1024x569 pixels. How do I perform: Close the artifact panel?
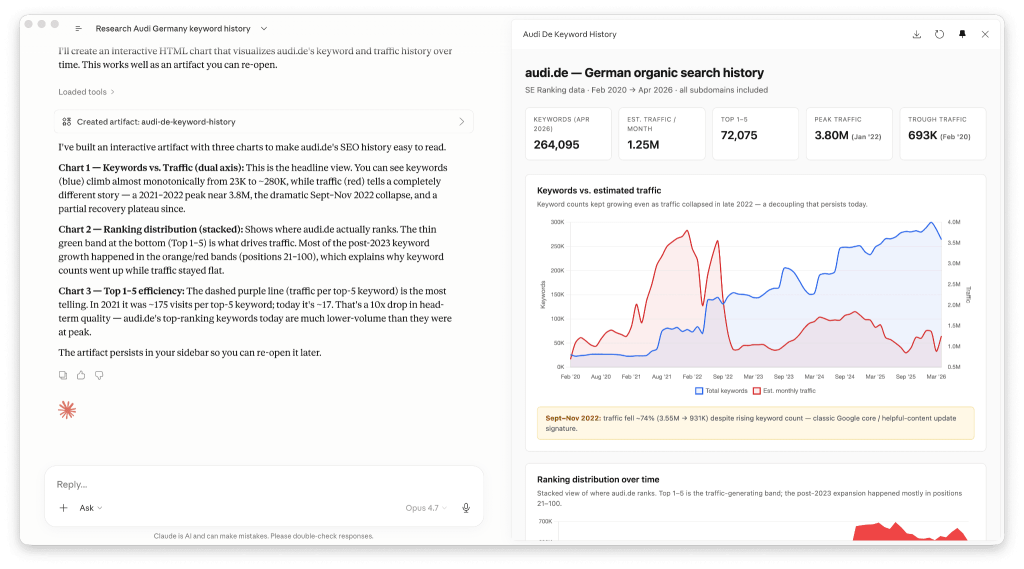985,35
